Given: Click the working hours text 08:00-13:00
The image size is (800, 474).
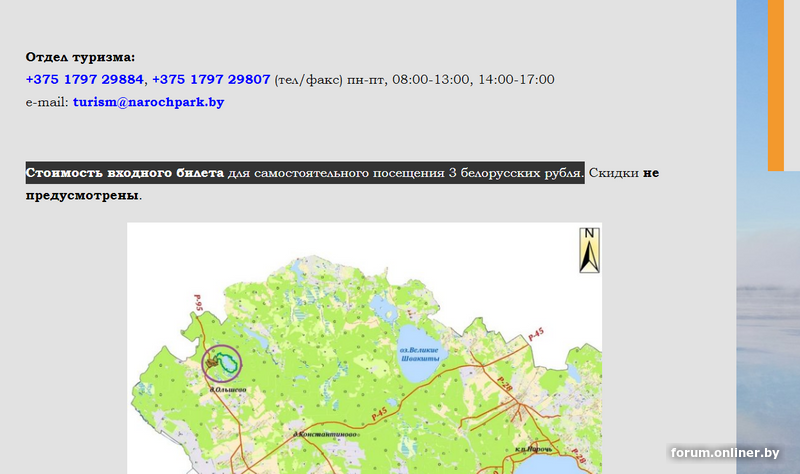Looking at the screenshot, I should click(x=432, y=79).
